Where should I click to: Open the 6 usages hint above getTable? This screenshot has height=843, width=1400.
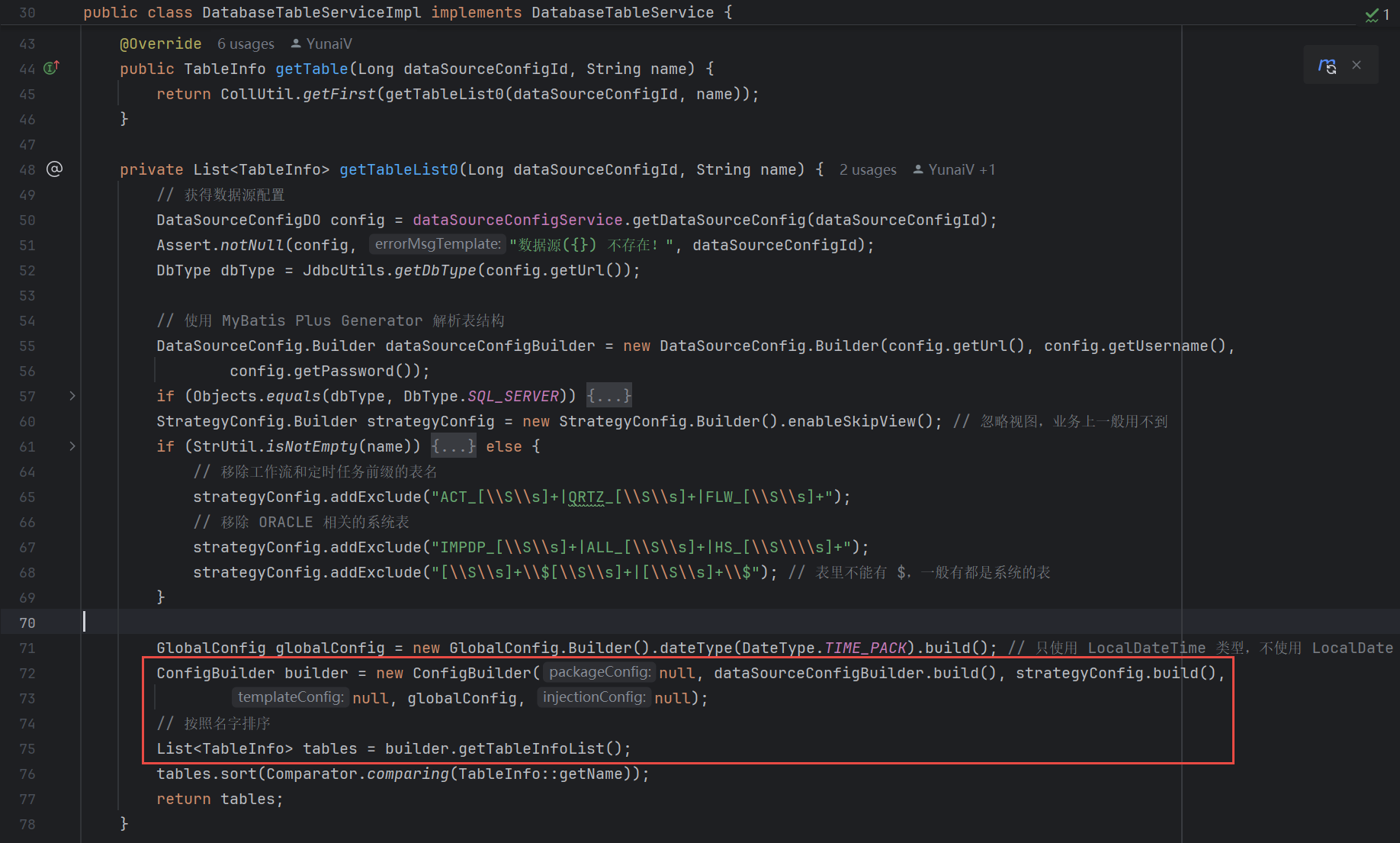pyautogui.click(x=246, y=43)
